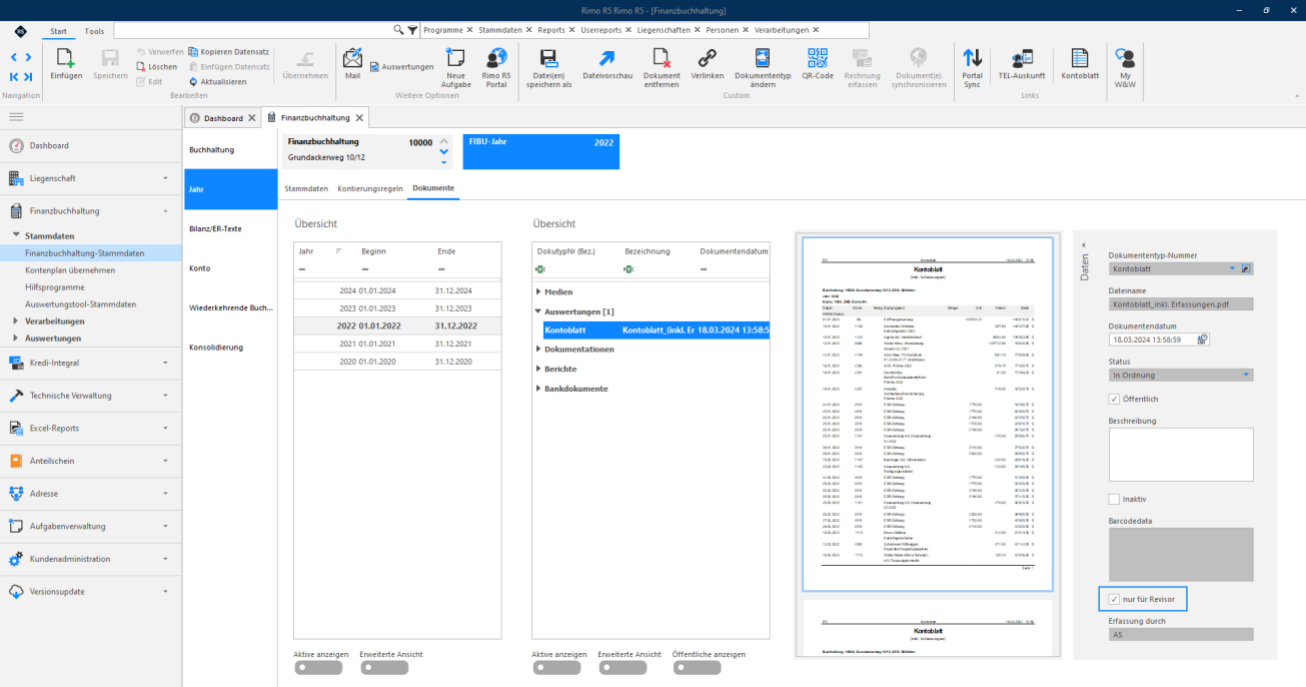
Task: Open the Kontierungsregeln sub-tab
Action: tap(369, 188)
